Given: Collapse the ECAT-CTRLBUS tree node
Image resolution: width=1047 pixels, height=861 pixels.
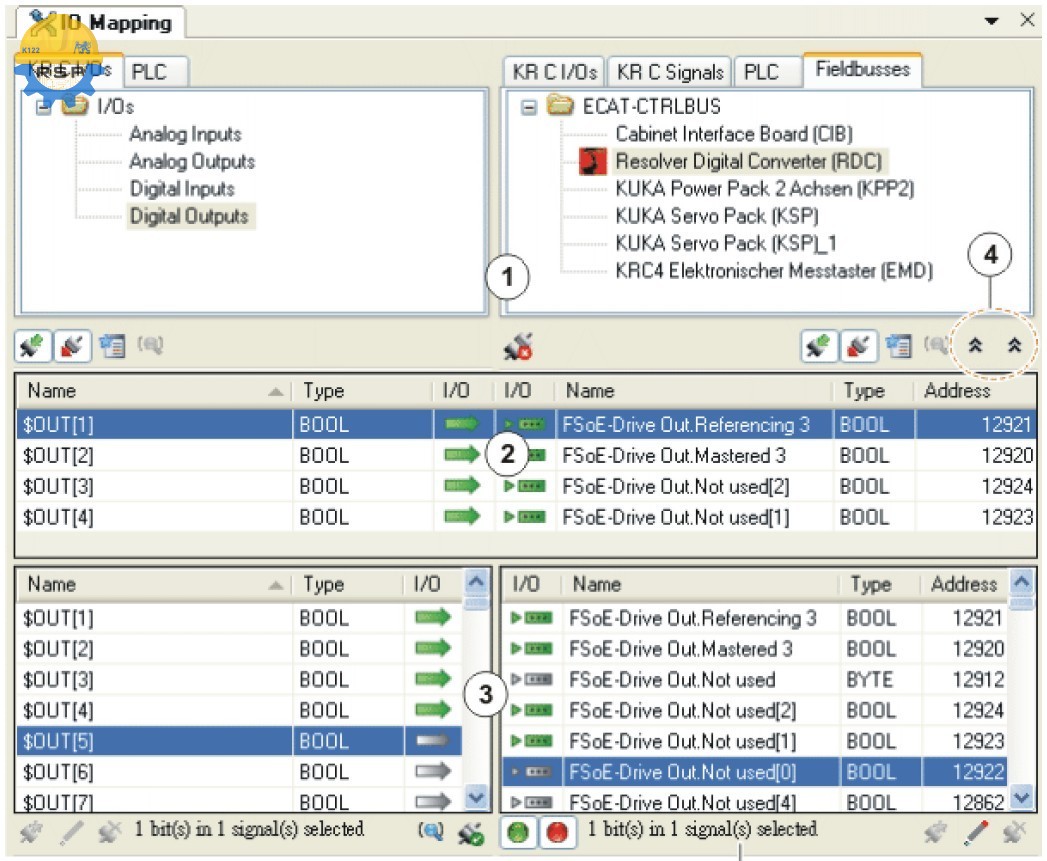Looking at the screenshot, I should [x=529, y=107].
